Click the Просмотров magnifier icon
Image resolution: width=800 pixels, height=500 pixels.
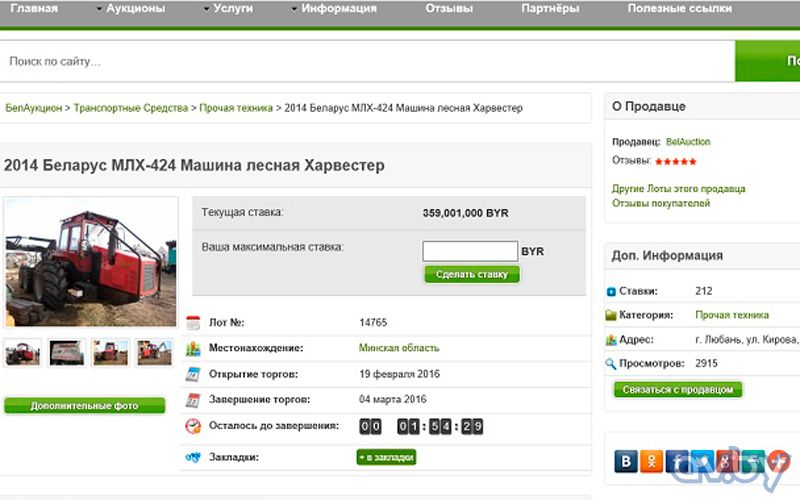coord(611,364)
